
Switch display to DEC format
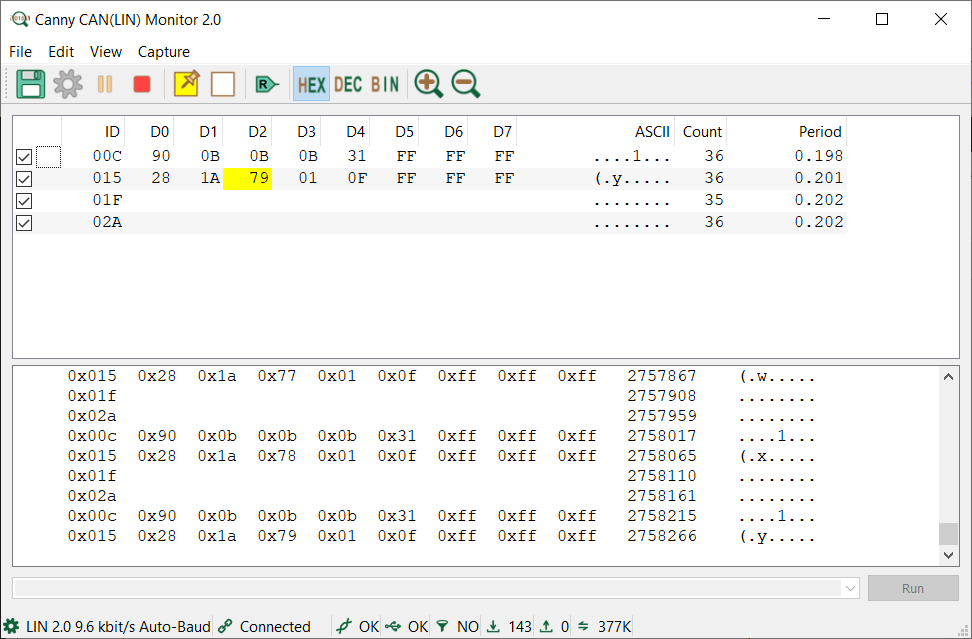(348, 84)
